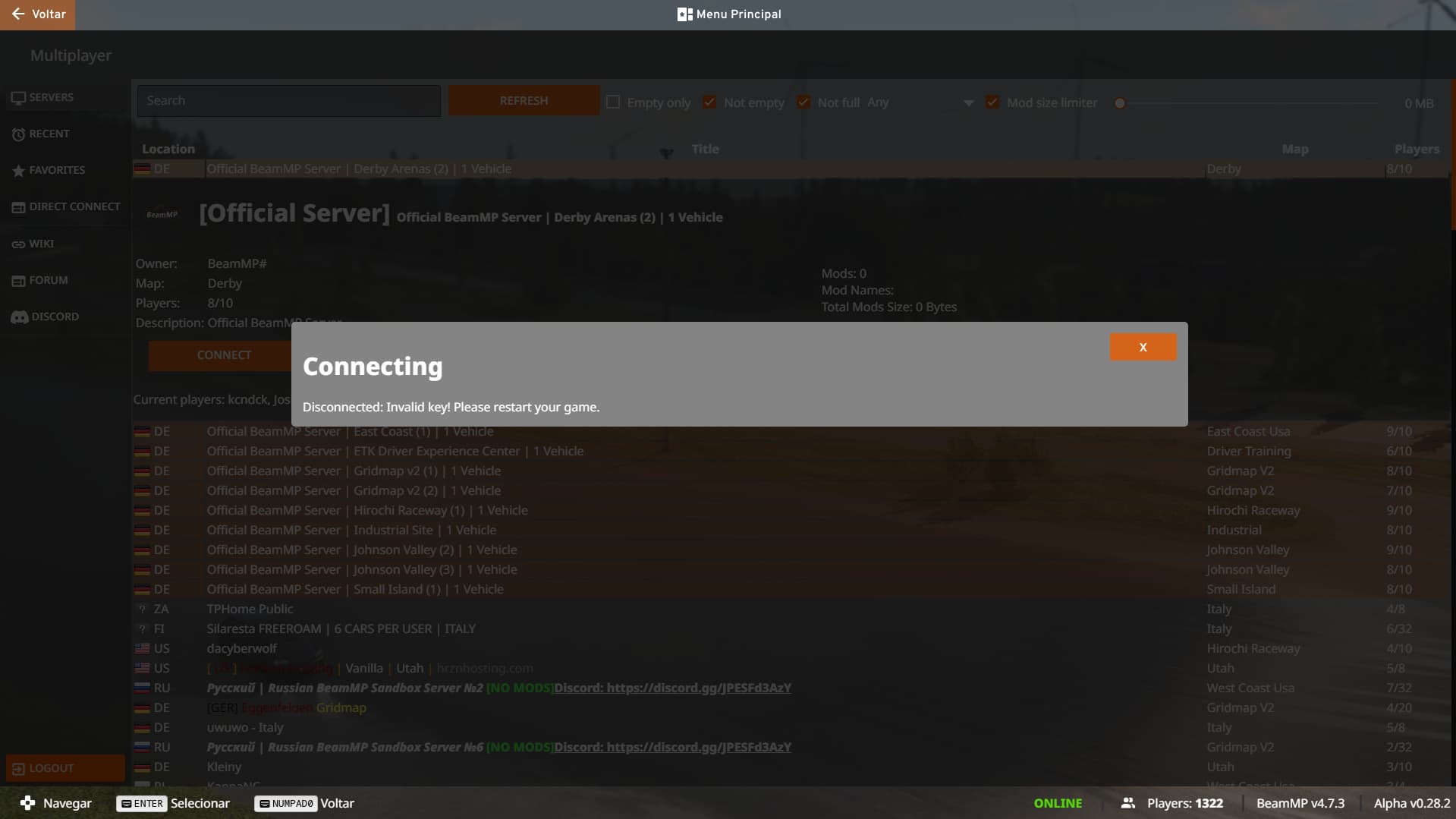Image resolution: width=1456 pixels, height=819 pixels.
Task: Close the Connecting dialog with X
Action: (x=1143, y=348)
